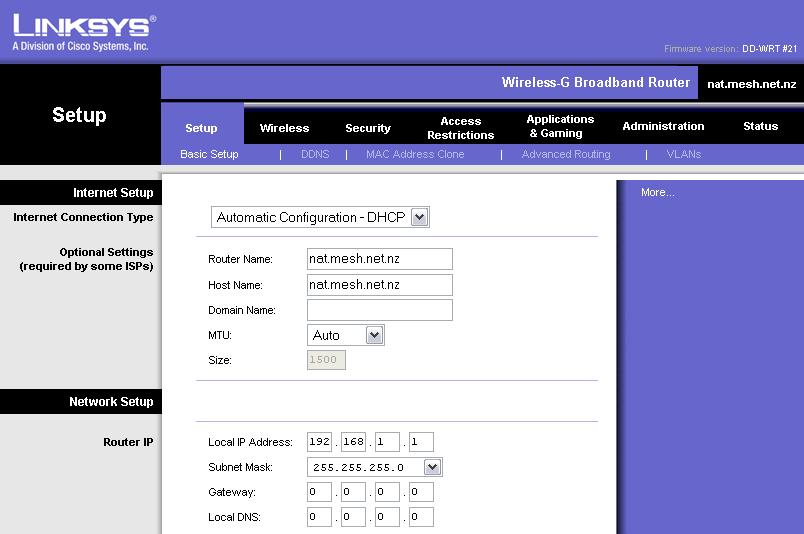Image resolution: width=804 pixels, height=534 pixels.
Task: Switch to the Administration tab
Action: click(663, 126)
